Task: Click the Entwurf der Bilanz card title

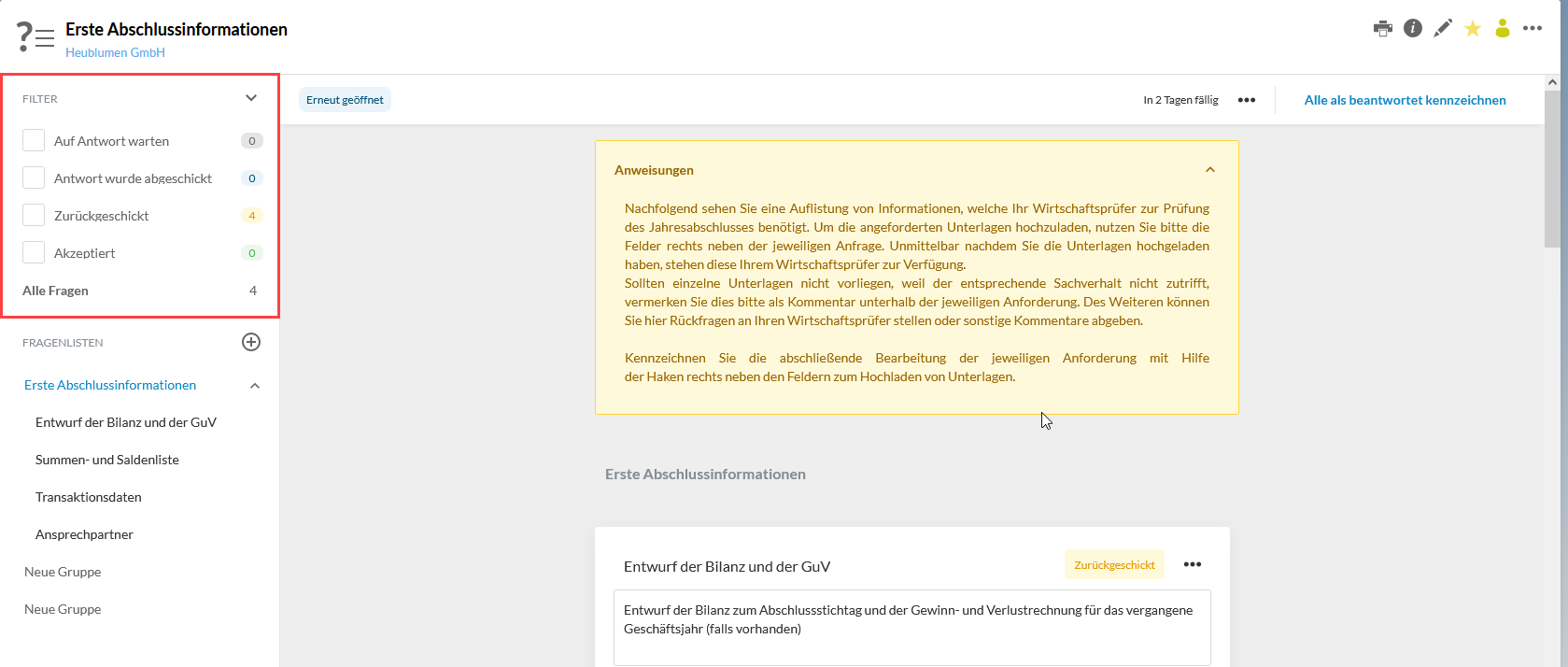Action: (x=727, y=566)
